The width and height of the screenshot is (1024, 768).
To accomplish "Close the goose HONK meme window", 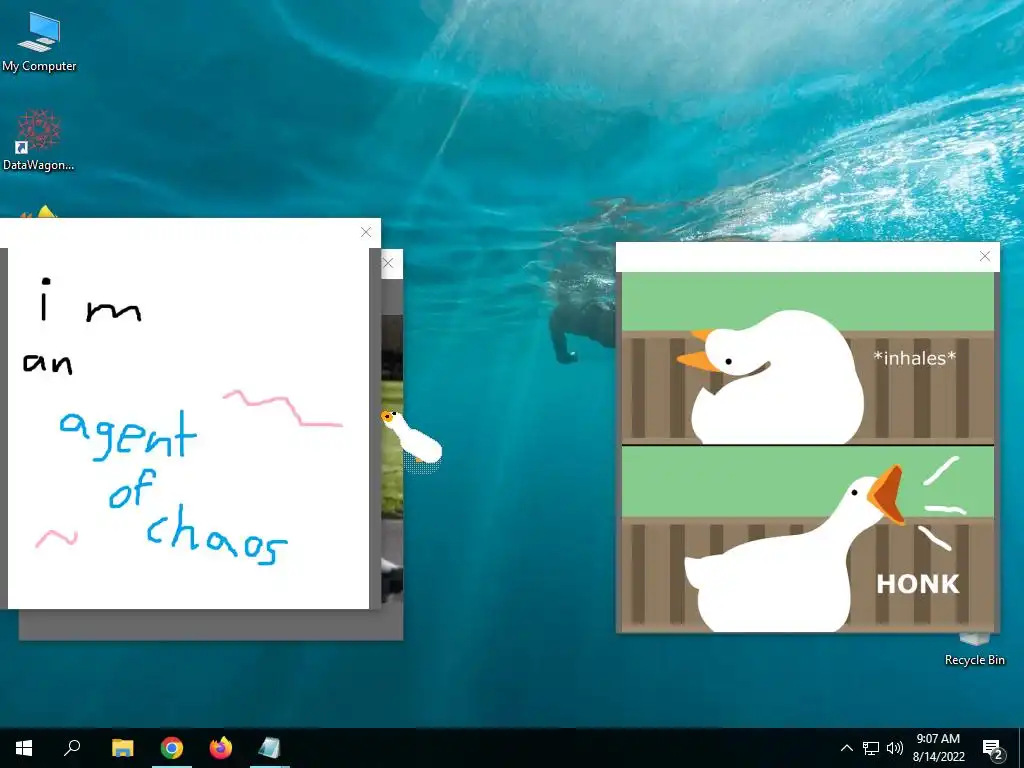I will point(985,257).
